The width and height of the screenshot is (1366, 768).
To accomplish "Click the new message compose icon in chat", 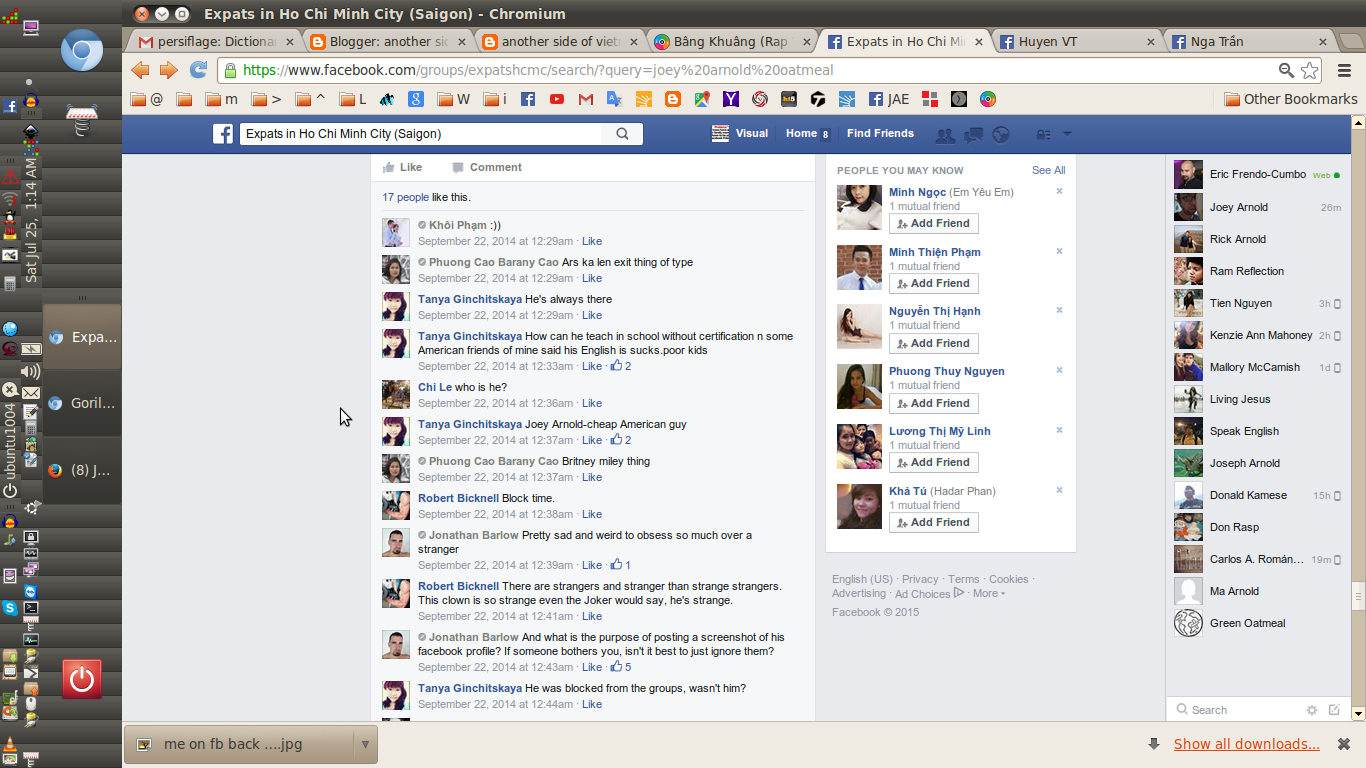I will coord(1334,710).
